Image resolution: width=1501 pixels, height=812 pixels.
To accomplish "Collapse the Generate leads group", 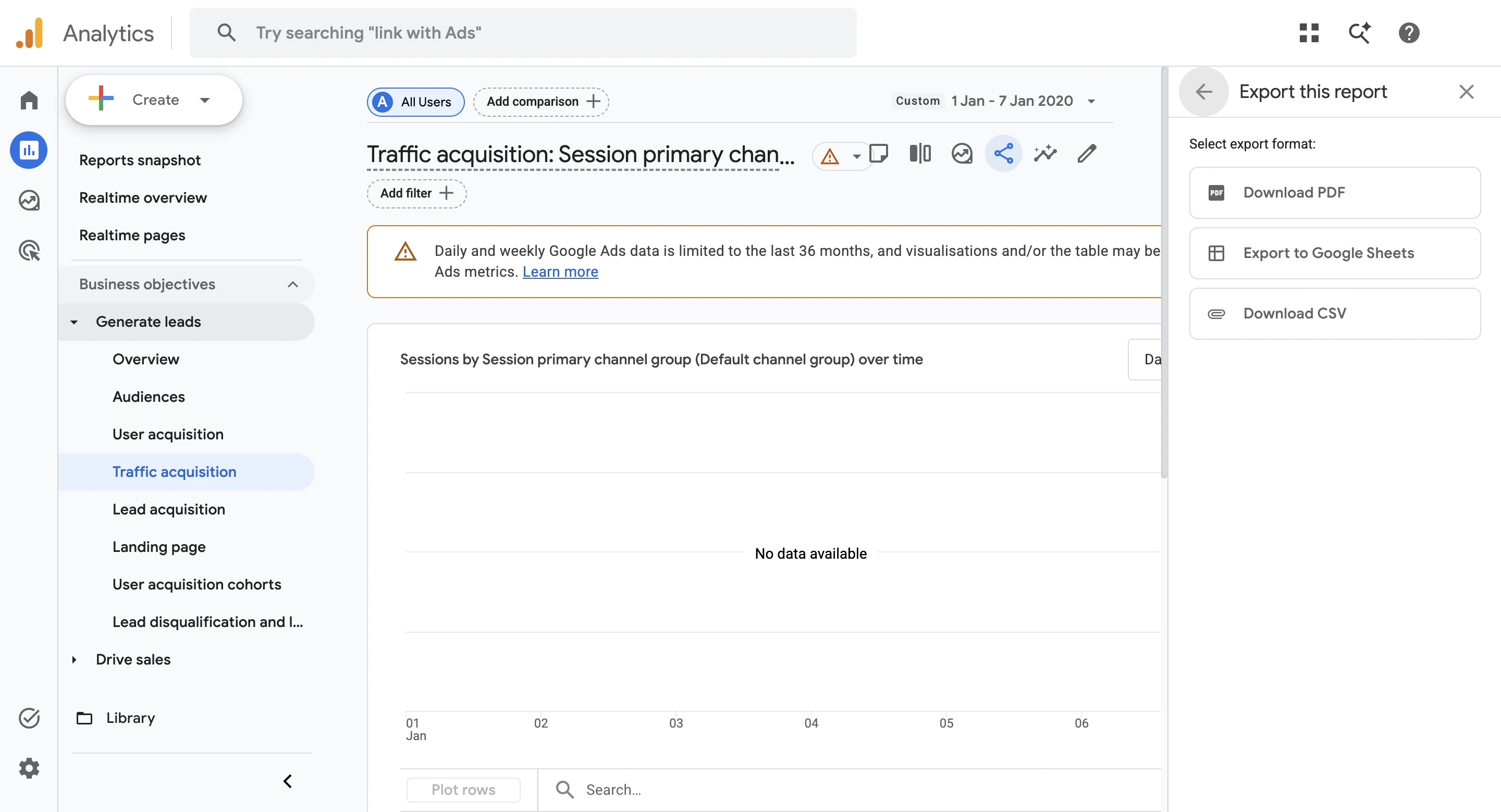I will 73,322.
